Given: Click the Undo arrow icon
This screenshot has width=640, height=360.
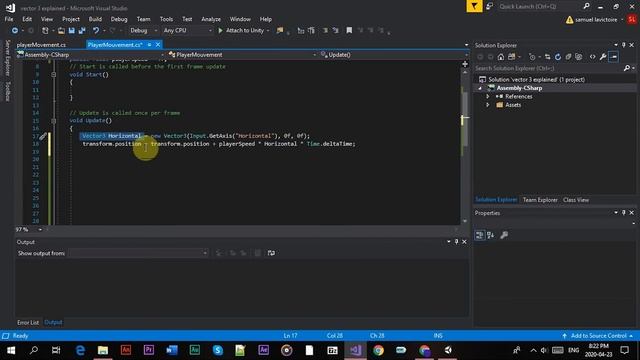Looking at the screenshot, I should [x=96, y=31].
